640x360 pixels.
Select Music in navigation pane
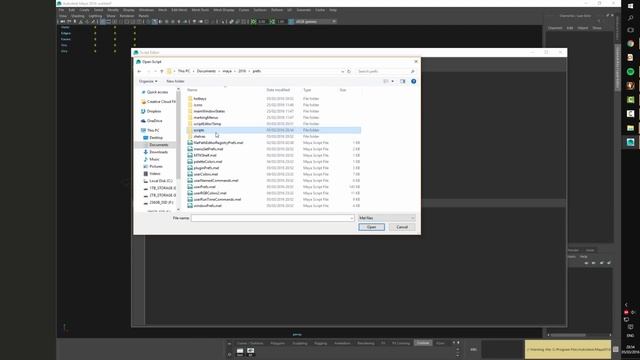[154, 159]
